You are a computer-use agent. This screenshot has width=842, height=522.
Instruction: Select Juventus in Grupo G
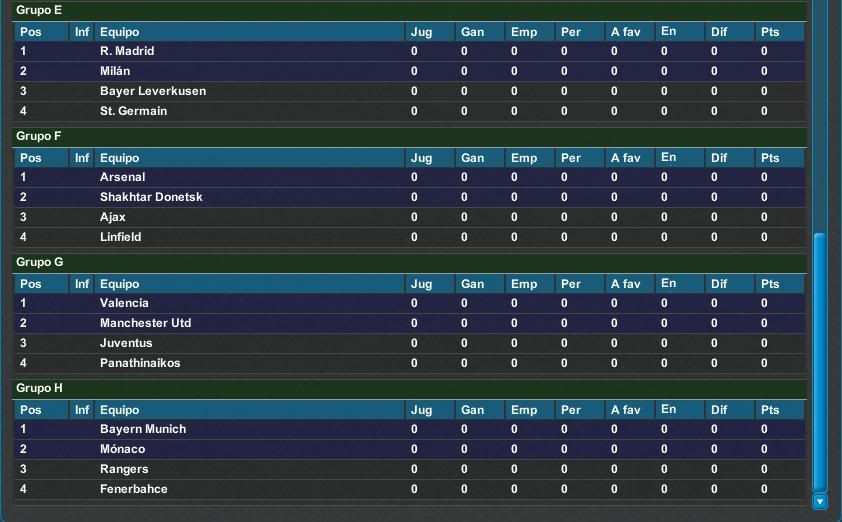[x=126, y=343]
